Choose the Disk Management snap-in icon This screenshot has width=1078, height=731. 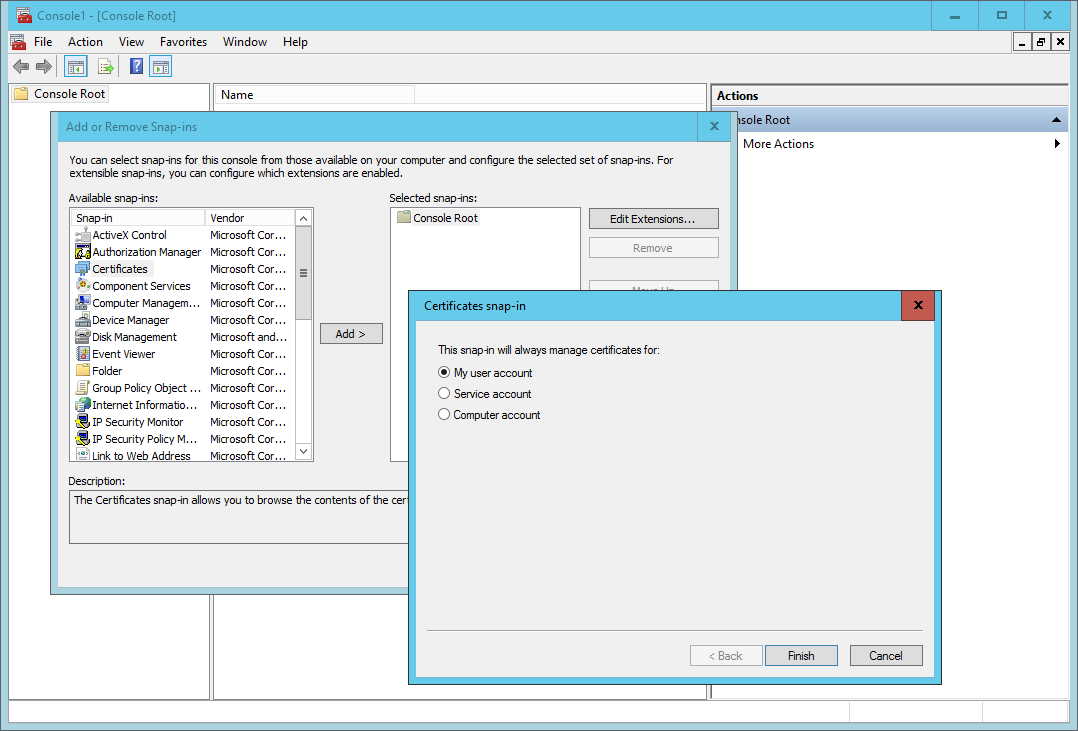point(84,337)
